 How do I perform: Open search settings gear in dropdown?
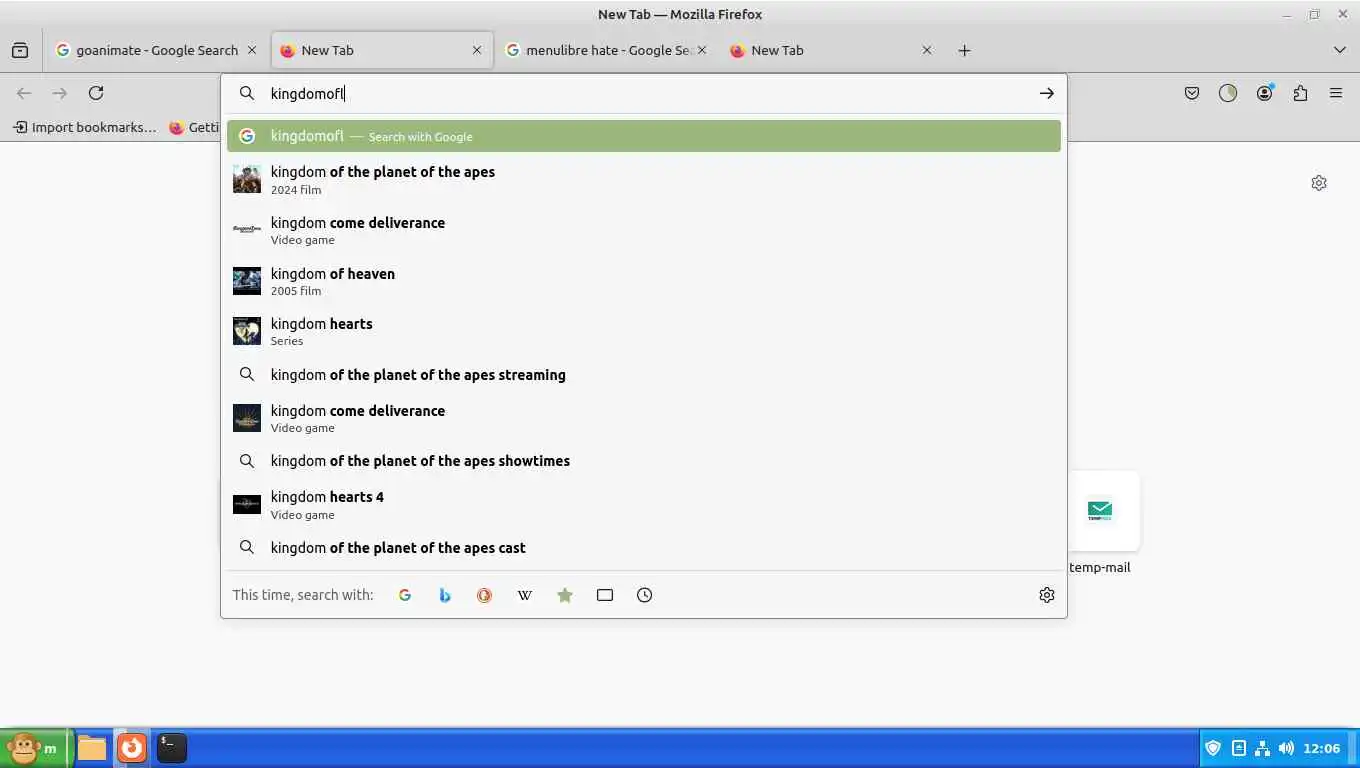point(1047,595)
